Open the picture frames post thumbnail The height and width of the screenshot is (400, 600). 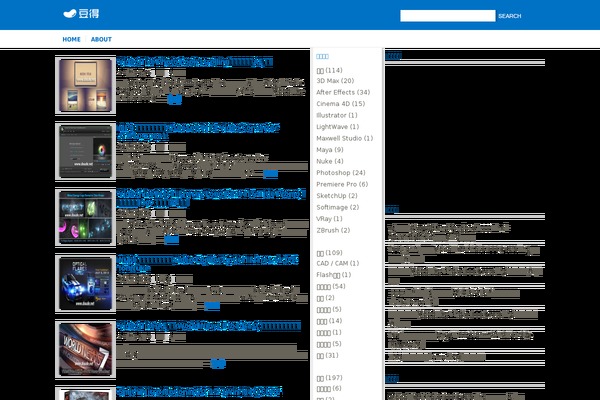[85, 85]
